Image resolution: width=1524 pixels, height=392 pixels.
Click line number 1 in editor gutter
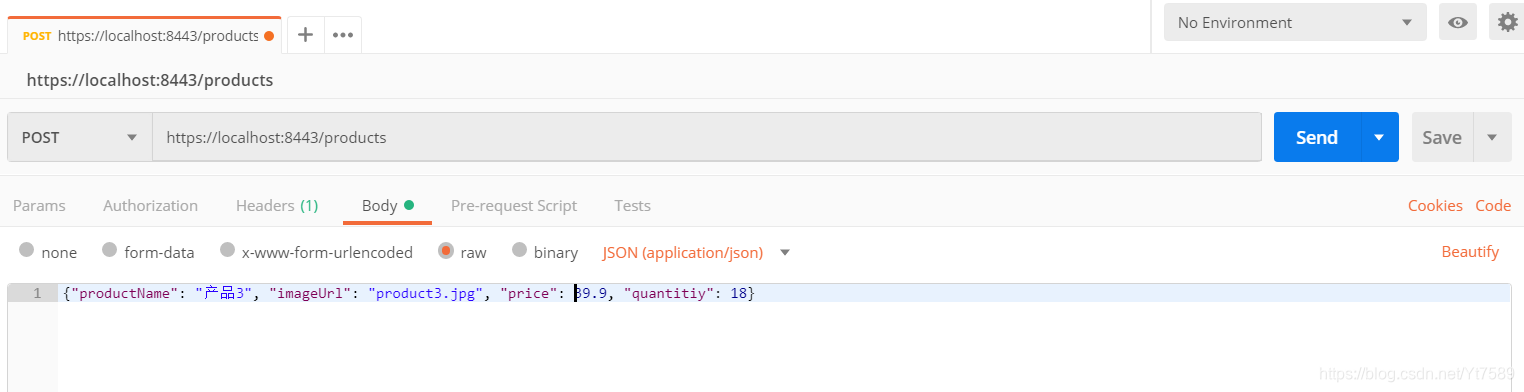point(37,293)
